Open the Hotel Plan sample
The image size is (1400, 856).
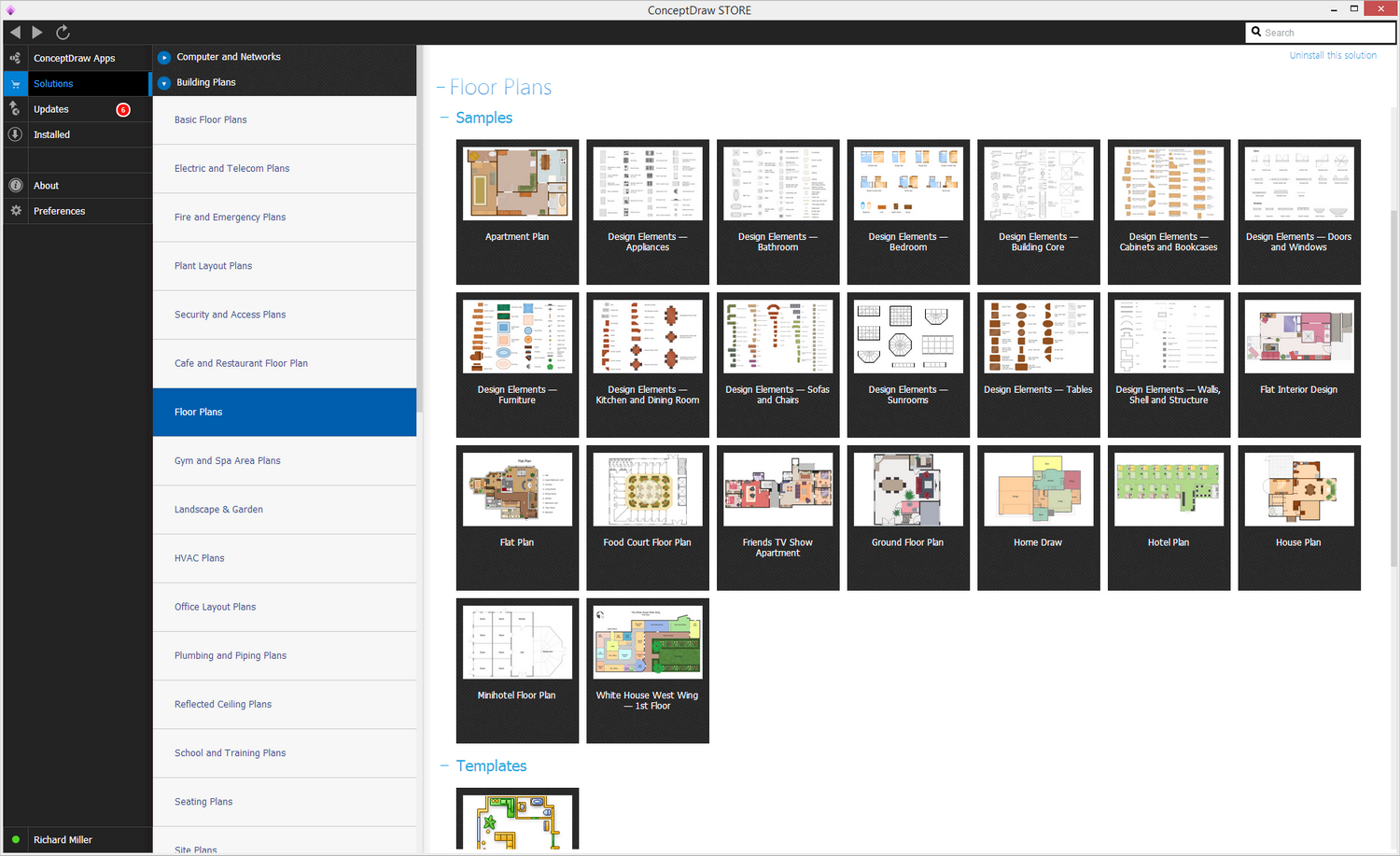click(x=1169, y=518)
